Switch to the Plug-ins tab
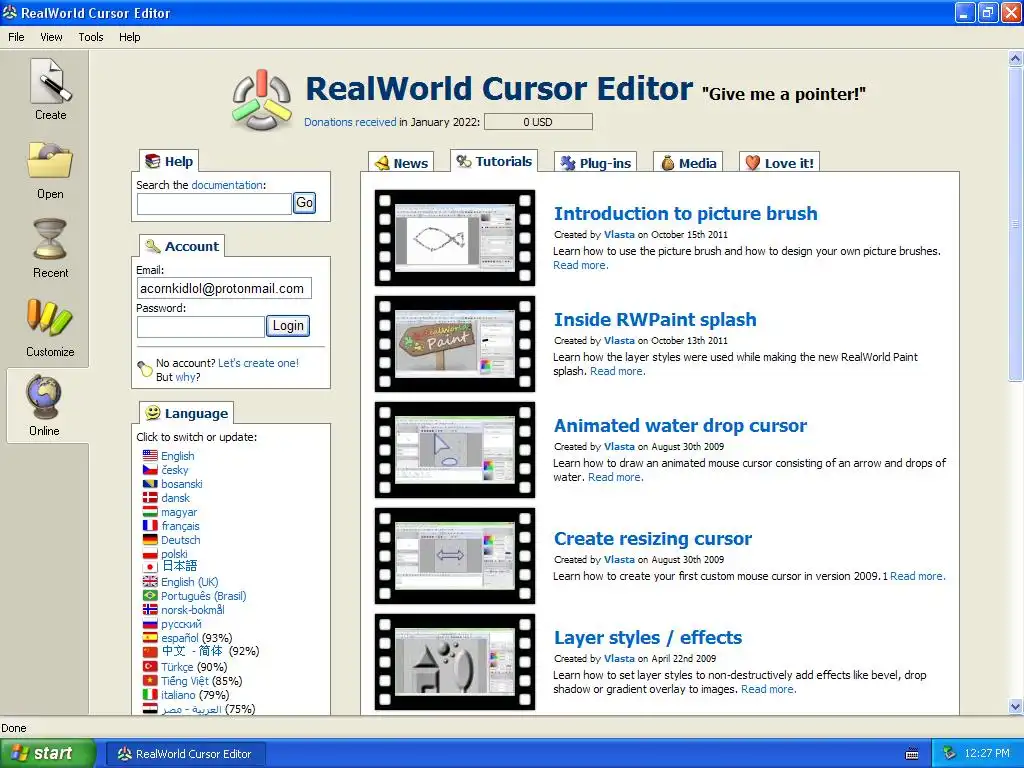This screenshot has width=1024, height=768. click(x=595, y=163)
